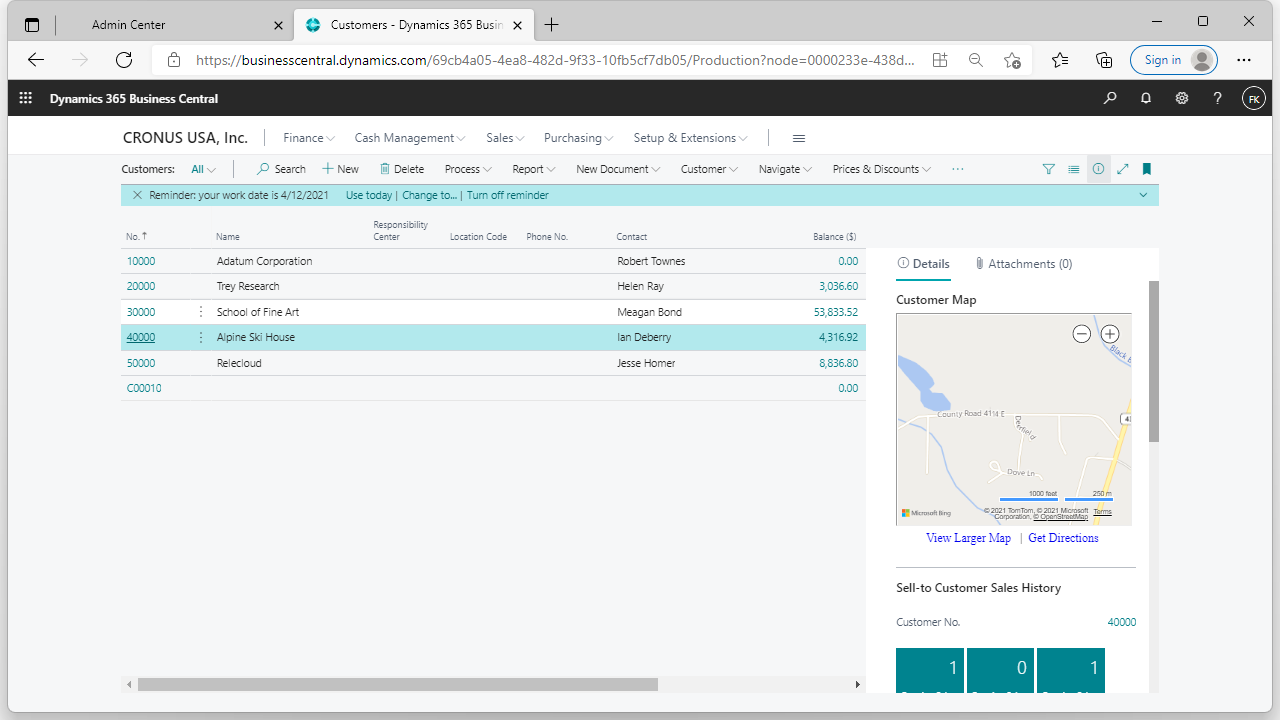
Task: Open View Larger Map link
Action: coord(968,538)
